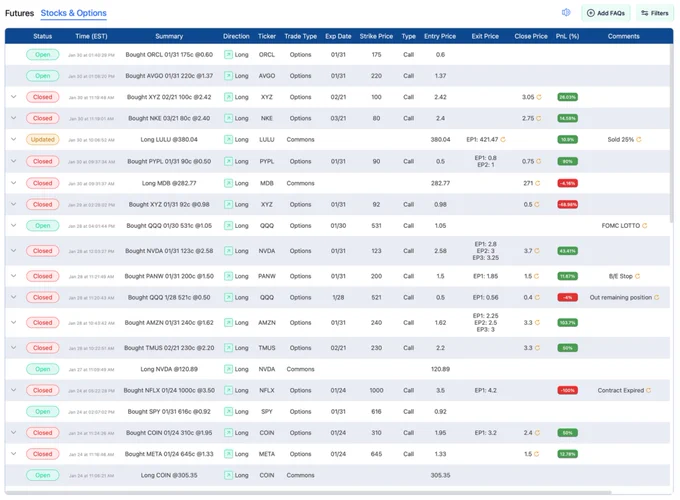The height and width of the screenshot is (500, 680).
Task: Click the long direction icon for PANW
Action: pos(228,276)
